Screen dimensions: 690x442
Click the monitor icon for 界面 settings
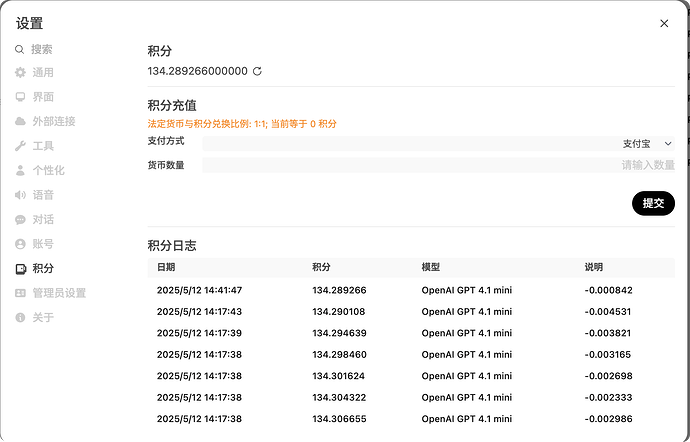coord(20,97)
